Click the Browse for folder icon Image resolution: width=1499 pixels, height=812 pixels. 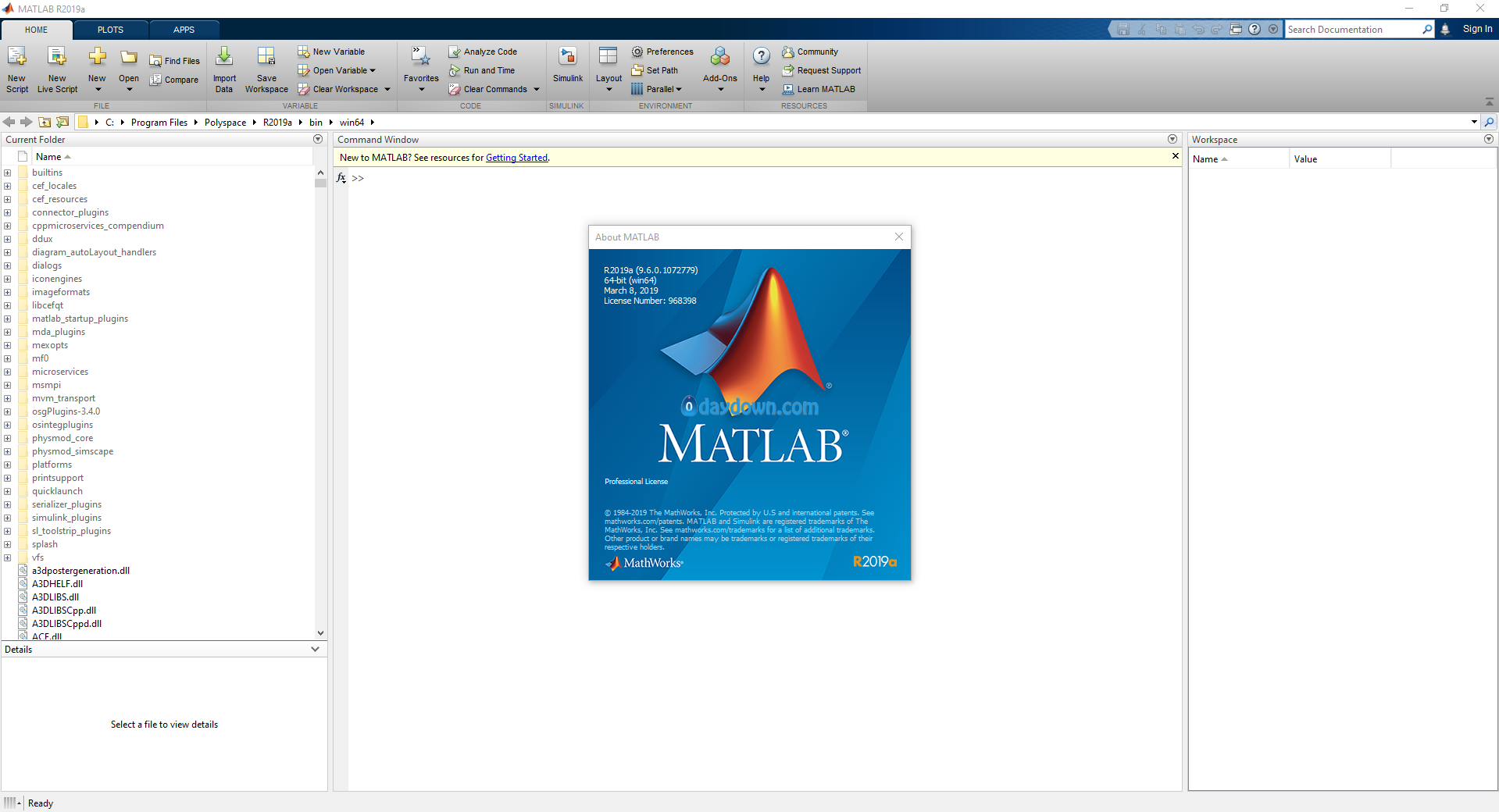point(62,122)
